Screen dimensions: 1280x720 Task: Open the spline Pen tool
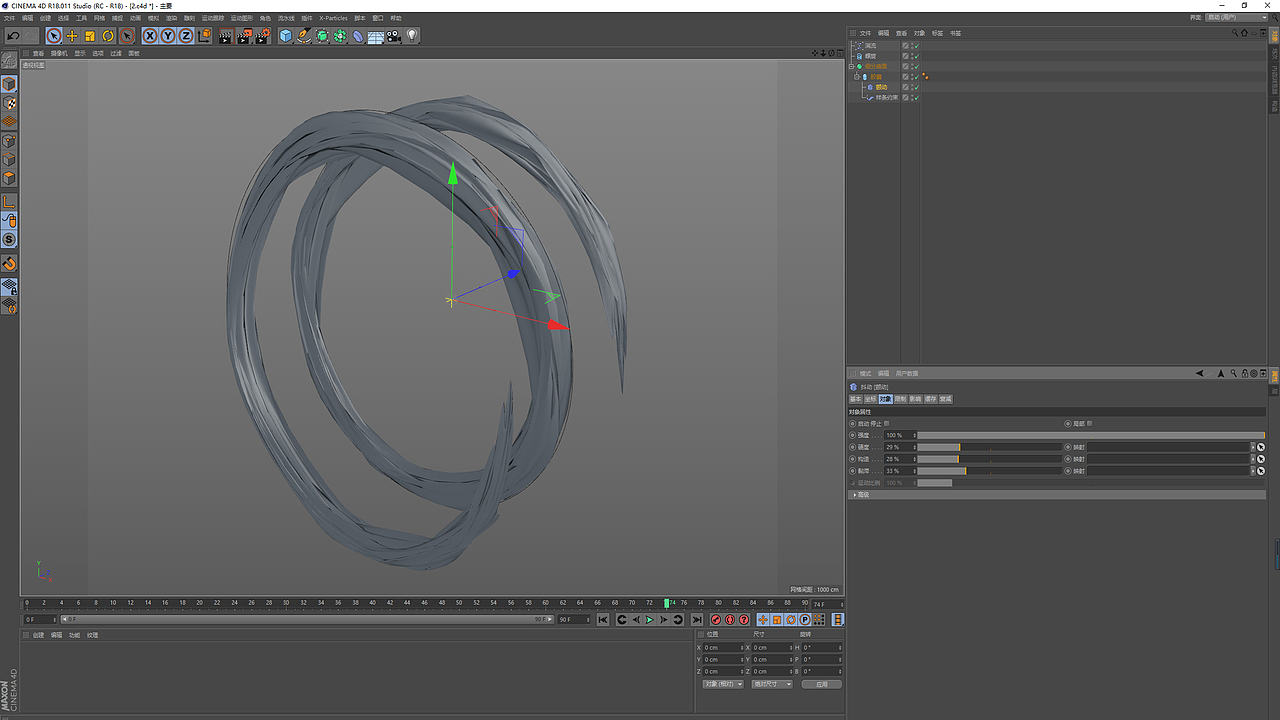[x=304, y=36]
